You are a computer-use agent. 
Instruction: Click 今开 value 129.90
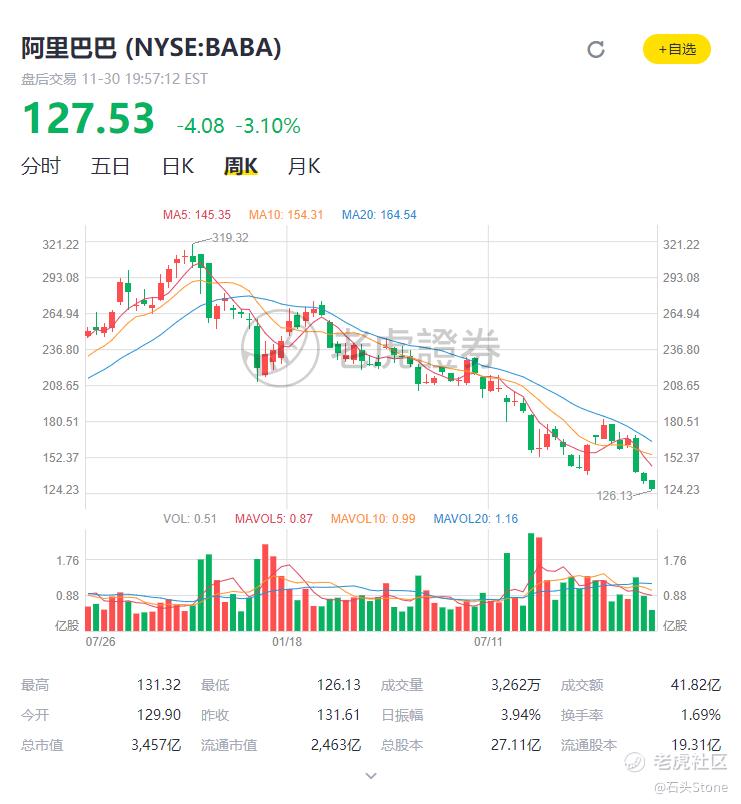(x=159, y=715)
